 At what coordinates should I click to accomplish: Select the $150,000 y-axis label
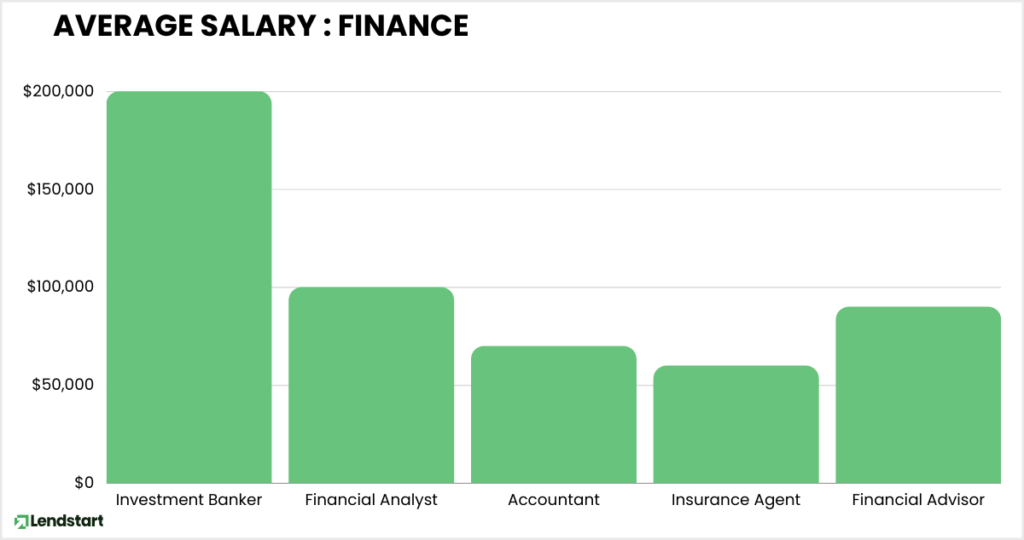58,190
